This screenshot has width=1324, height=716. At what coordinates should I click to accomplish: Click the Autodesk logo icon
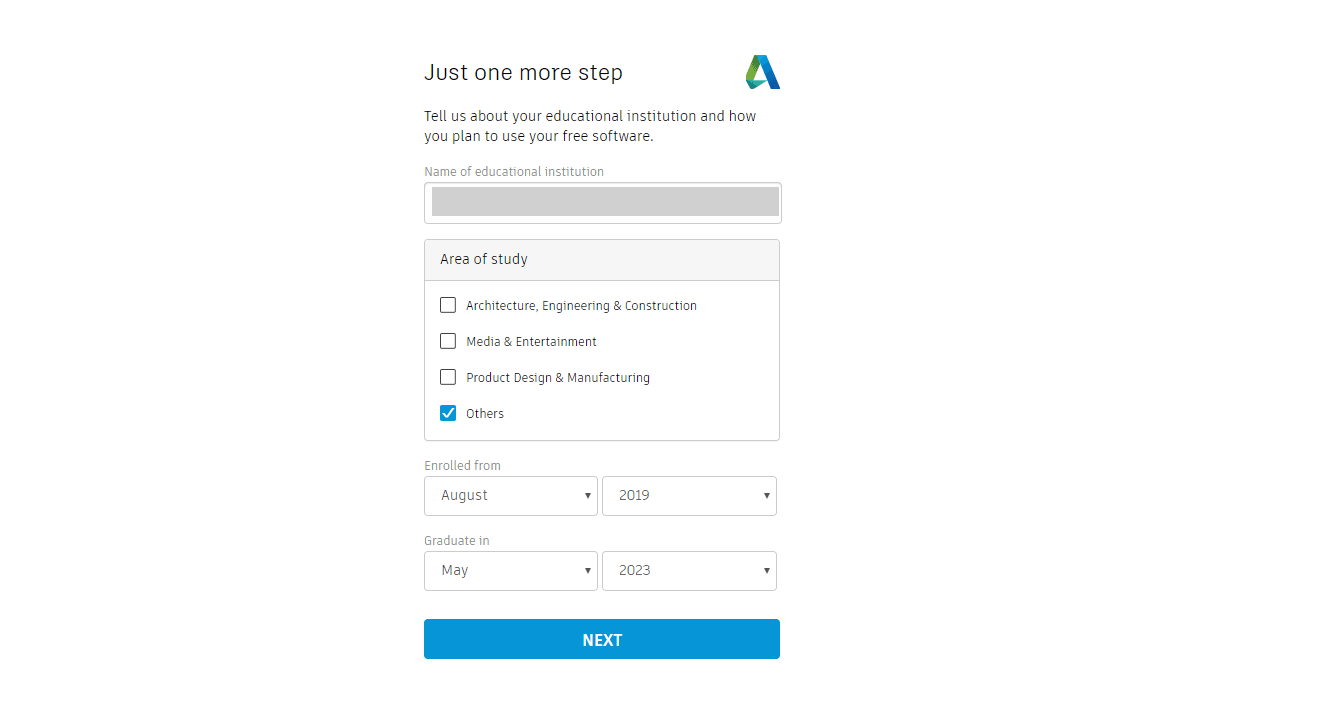point(762,72)
